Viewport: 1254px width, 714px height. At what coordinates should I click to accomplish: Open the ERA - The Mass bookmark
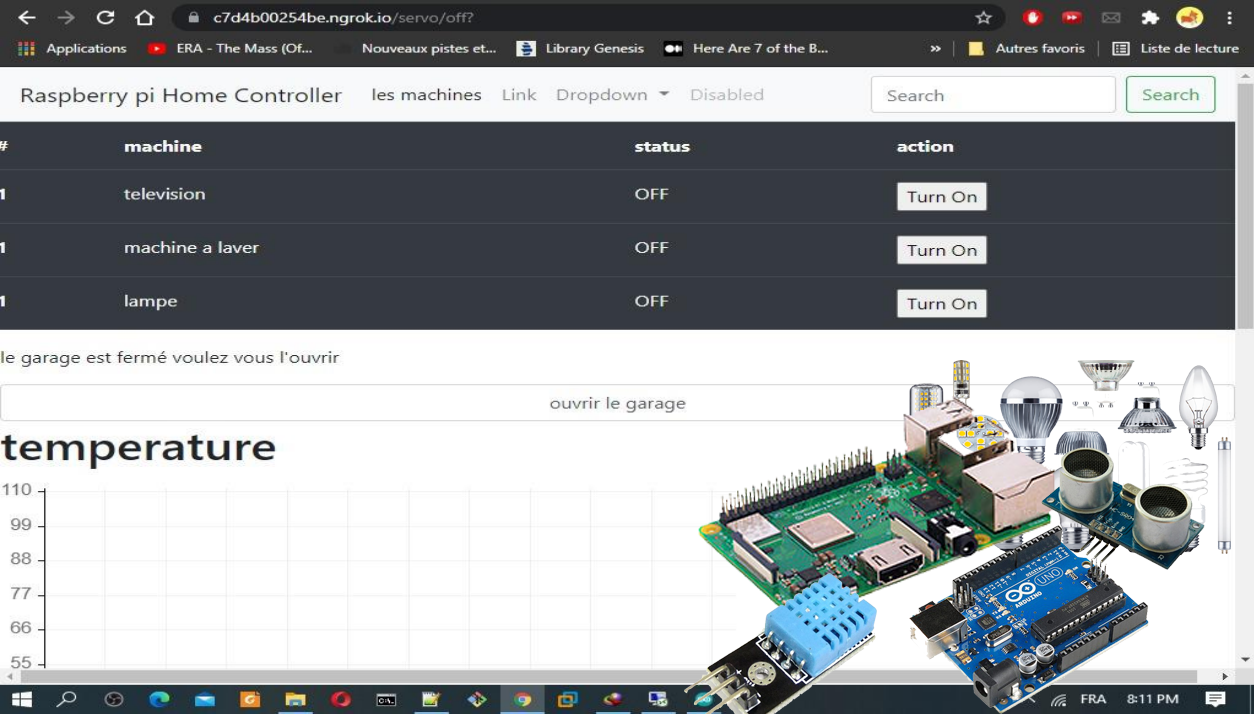(x=231, y=48)
